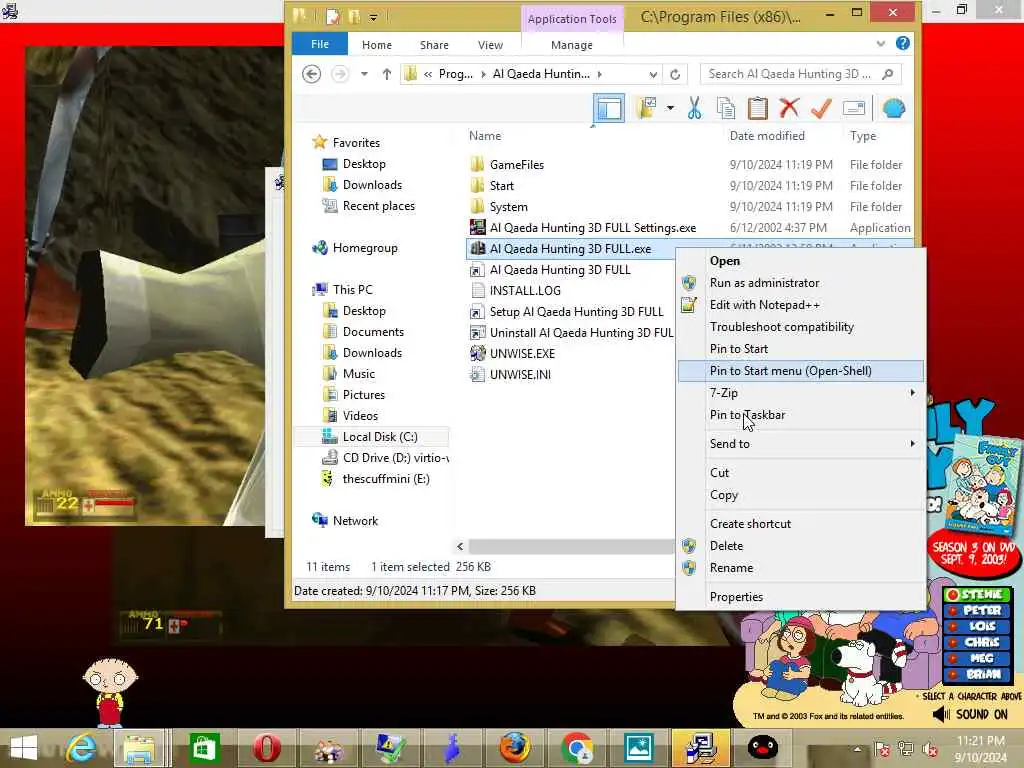
Task: Click the New folder icon in the title bar
Action: point(354,16)
